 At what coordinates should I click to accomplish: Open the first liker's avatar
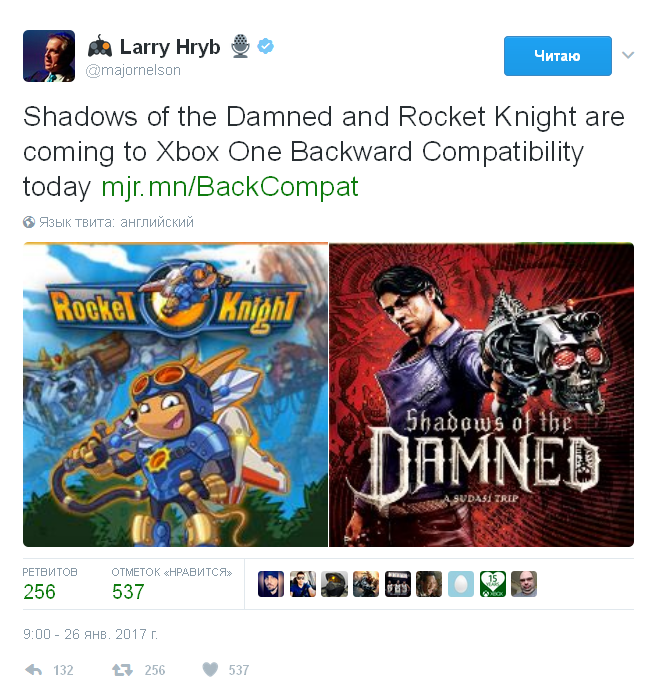click(271, 584)
